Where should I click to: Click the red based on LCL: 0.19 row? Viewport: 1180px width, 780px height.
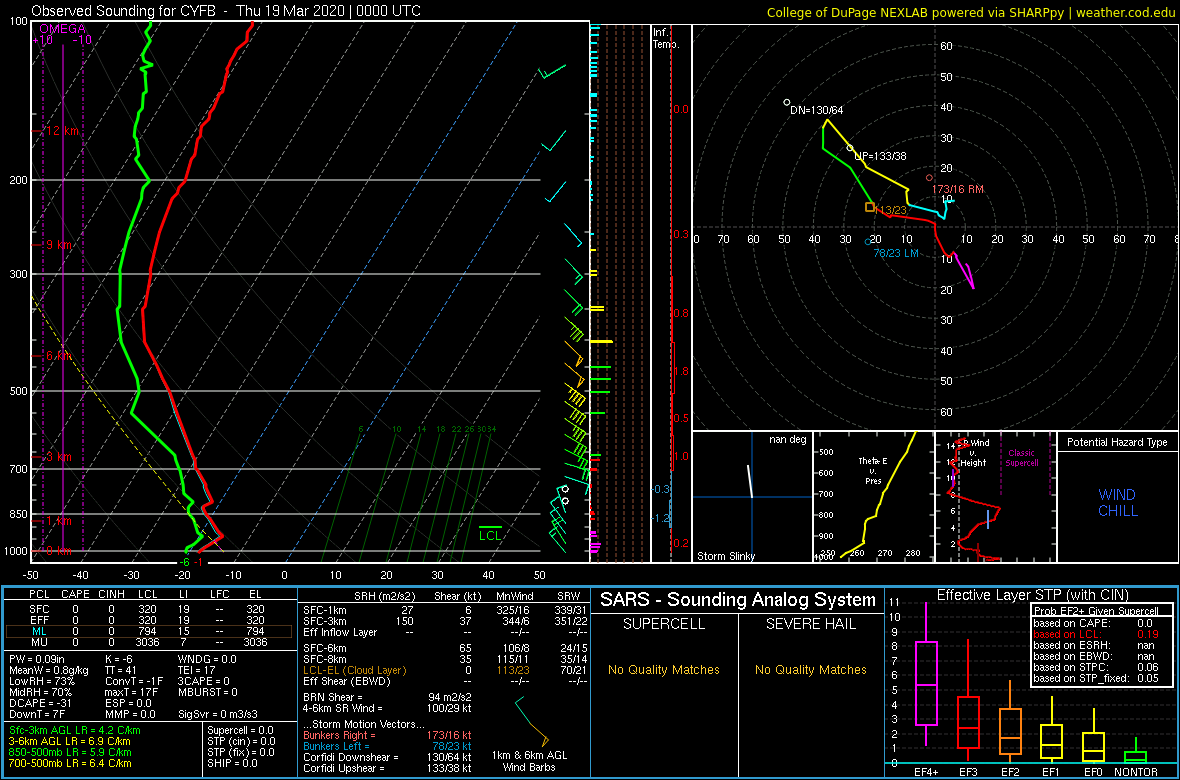tap(1096, 635)
